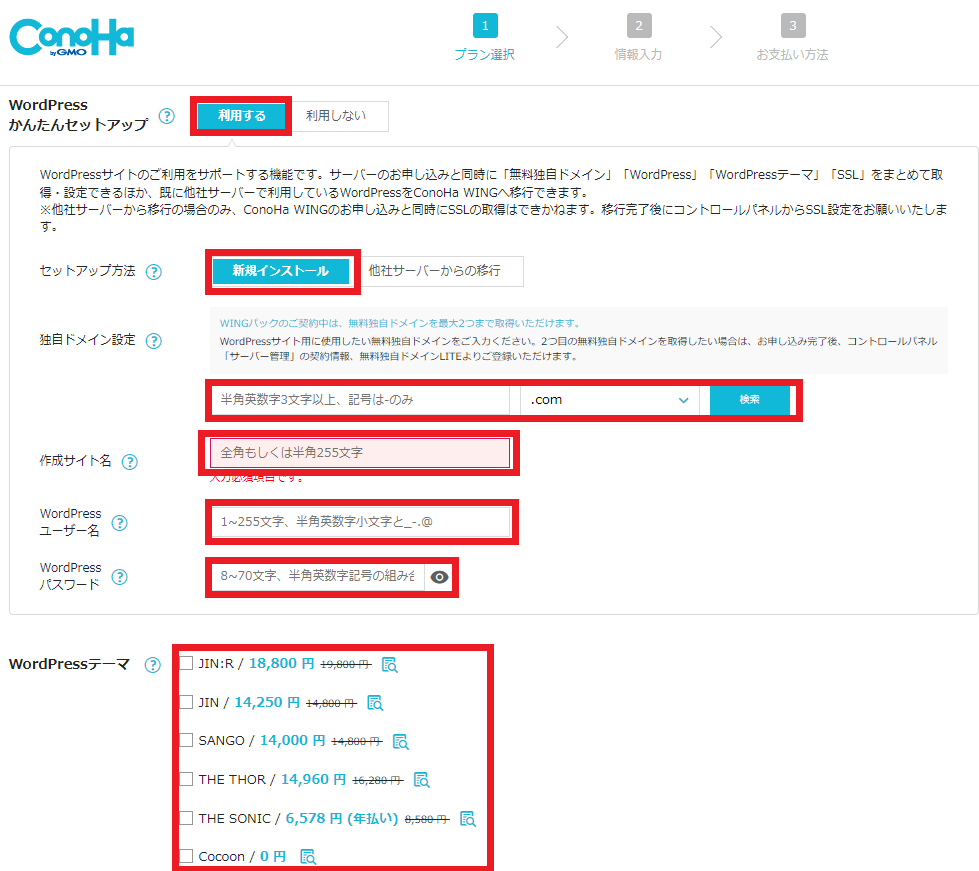
Task: Click the Cocoon price 0 円
Action: [273, 856]
